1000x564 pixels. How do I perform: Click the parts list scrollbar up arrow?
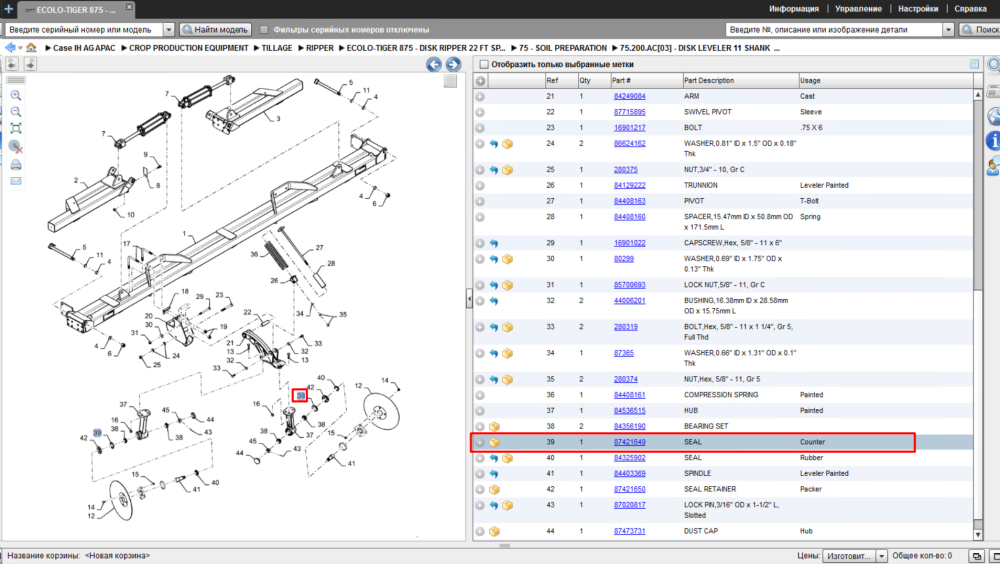978,94
